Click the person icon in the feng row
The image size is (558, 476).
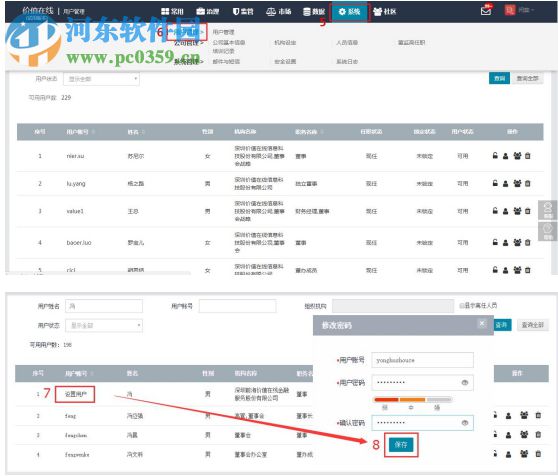pos(509,415)
